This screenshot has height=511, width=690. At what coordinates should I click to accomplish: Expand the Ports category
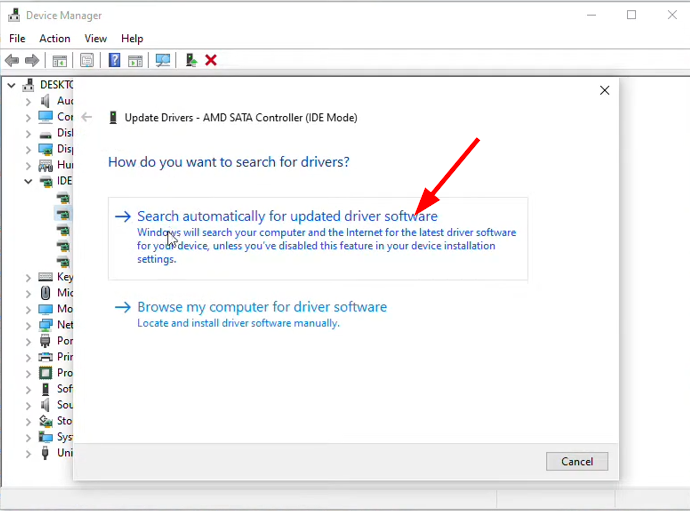pyautogui.click(x=28, y=341)
